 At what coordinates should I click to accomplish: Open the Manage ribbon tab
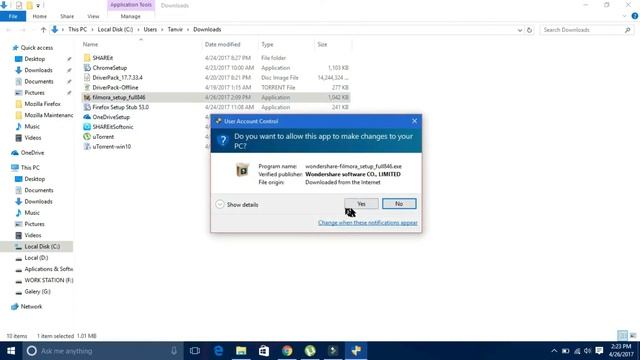tap(131, 16)
